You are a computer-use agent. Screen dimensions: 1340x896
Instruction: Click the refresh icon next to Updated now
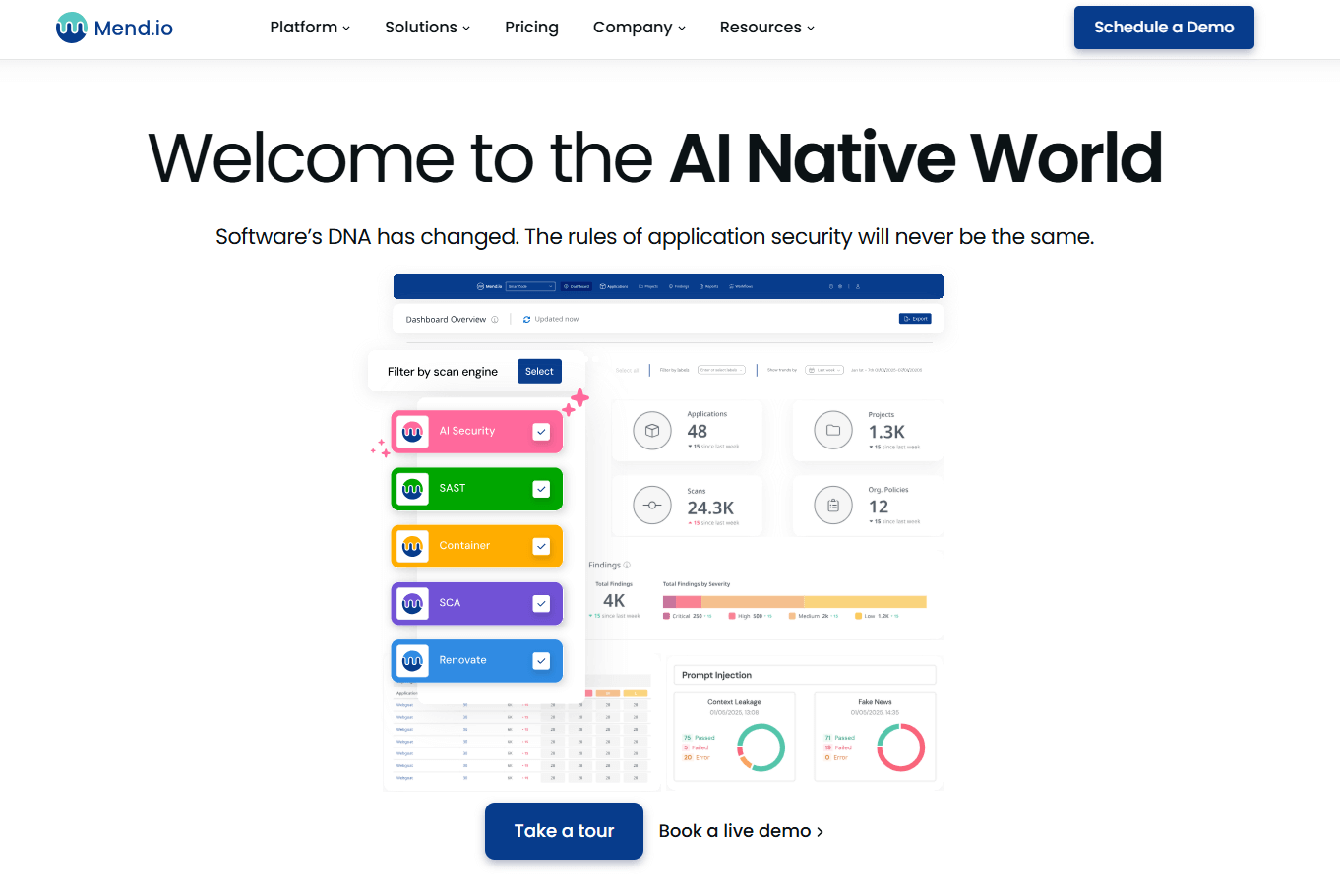[x=527, y=319]
